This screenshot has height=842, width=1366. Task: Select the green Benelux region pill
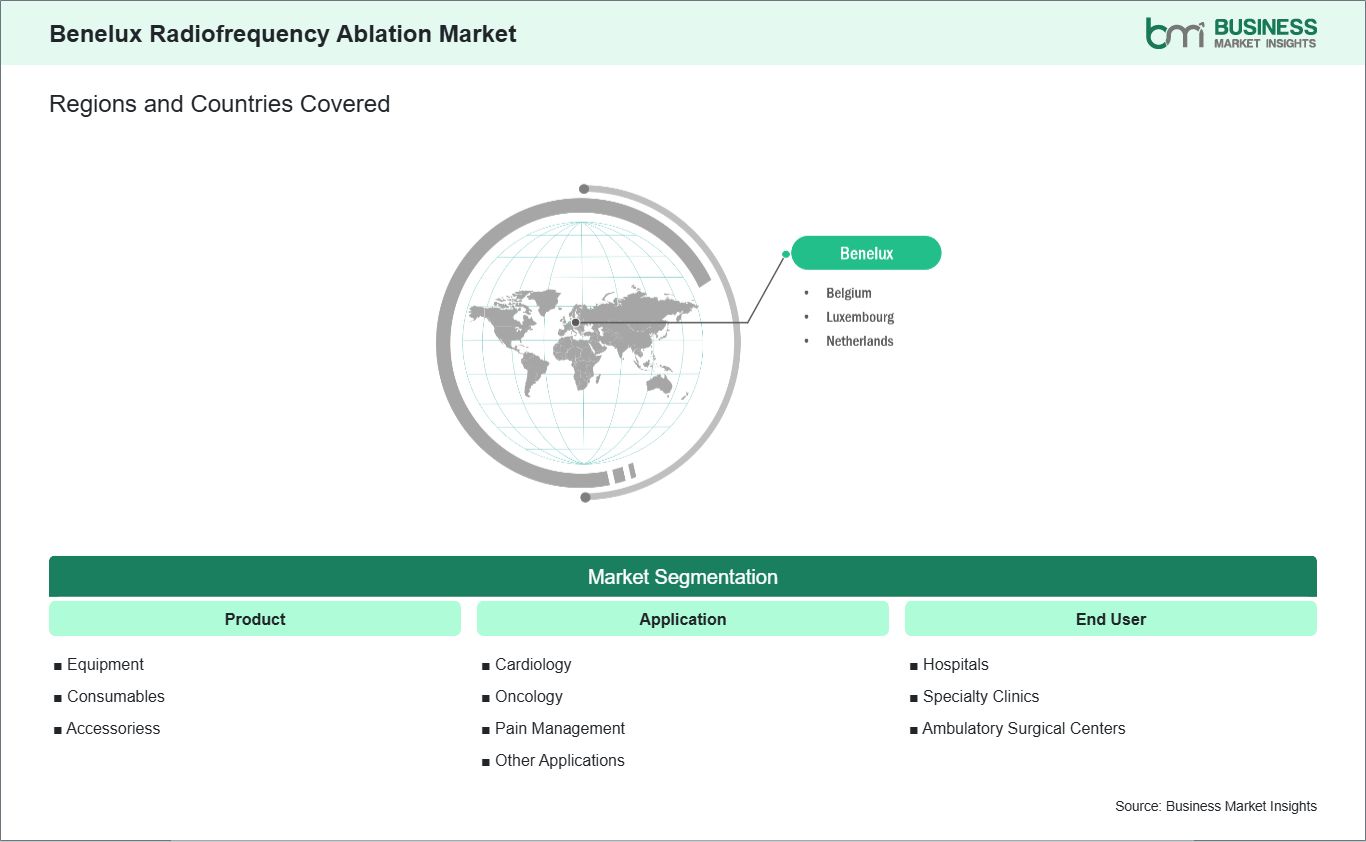866,253
